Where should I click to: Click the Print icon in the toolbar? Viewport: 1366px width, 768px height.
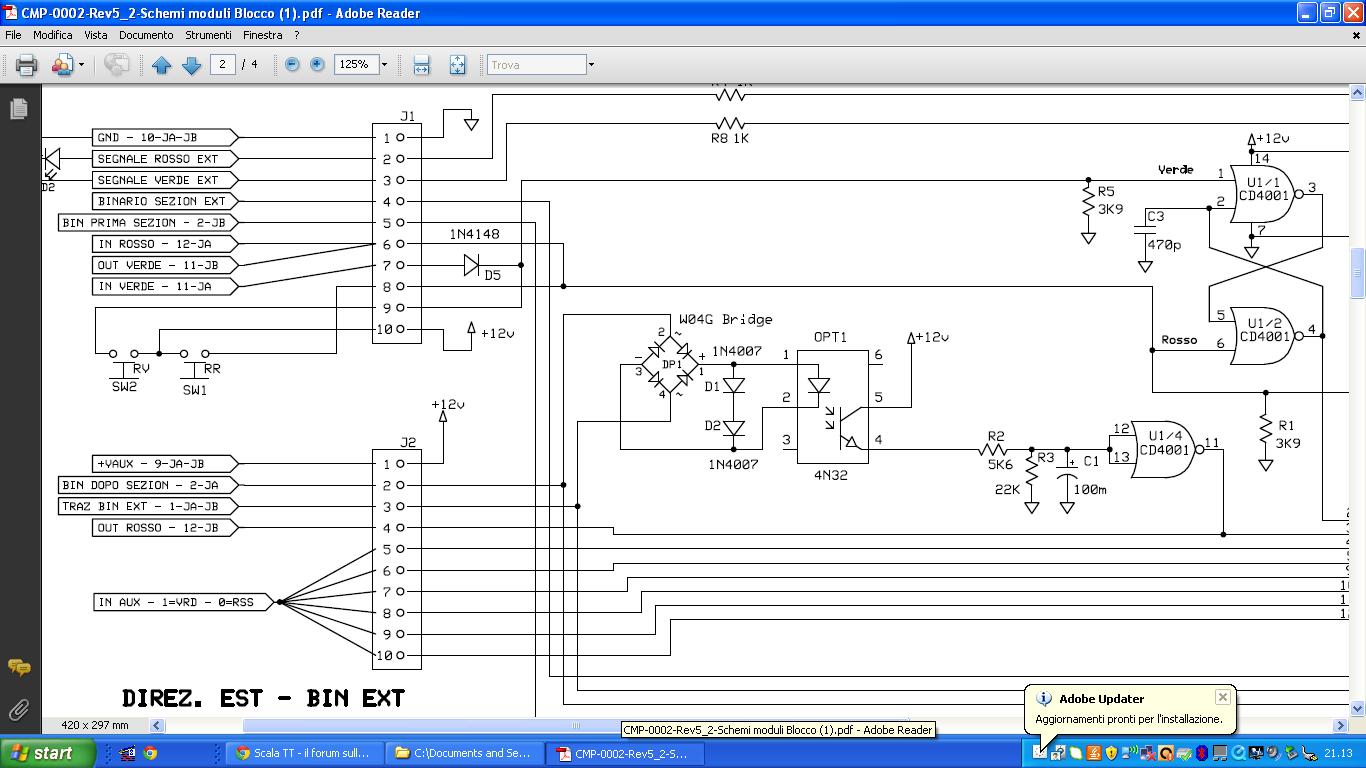(x=26, y=65)
